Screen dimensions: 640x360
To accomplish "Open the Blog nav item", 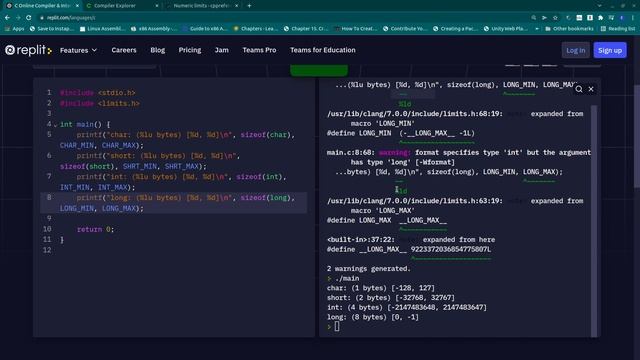I will [158, 50].
